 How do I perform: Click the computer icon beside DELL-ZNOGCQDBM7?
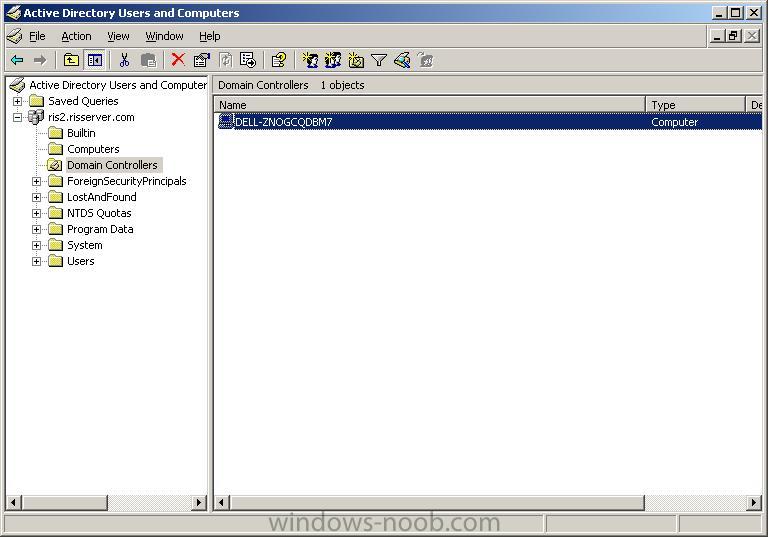pos(226,121)
